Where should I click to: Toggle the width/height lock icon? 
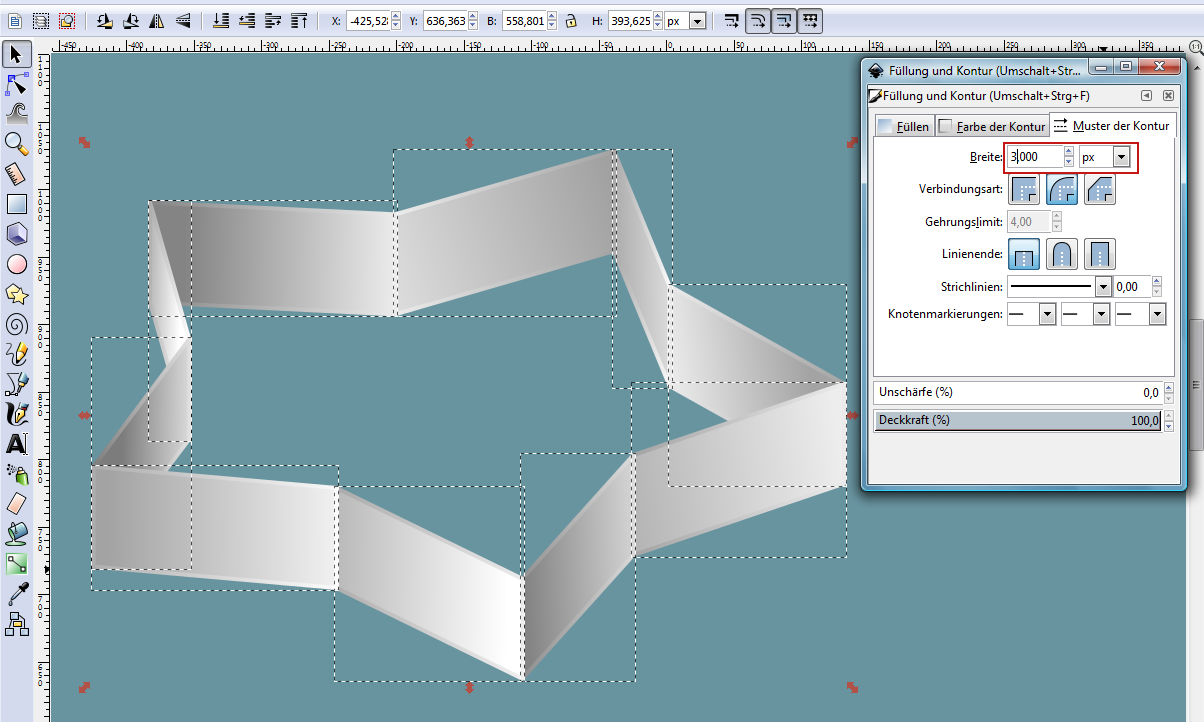[x=570, y=20]
